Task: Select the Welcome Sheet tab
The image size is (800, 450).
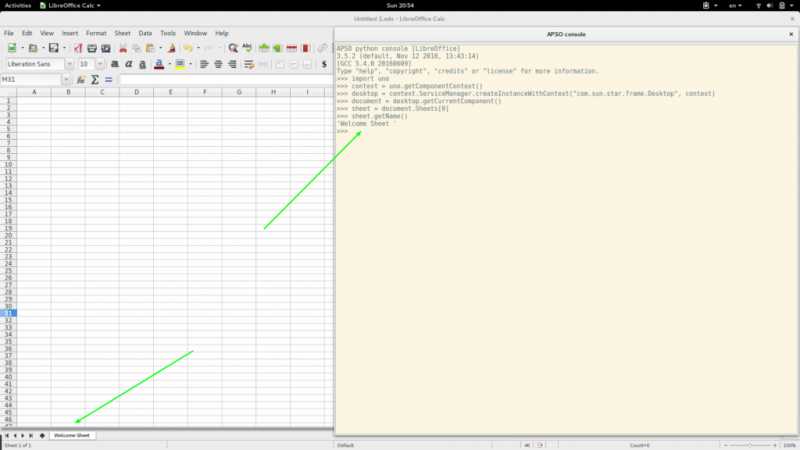Action: pyautogui.click(x=71, y=435)
